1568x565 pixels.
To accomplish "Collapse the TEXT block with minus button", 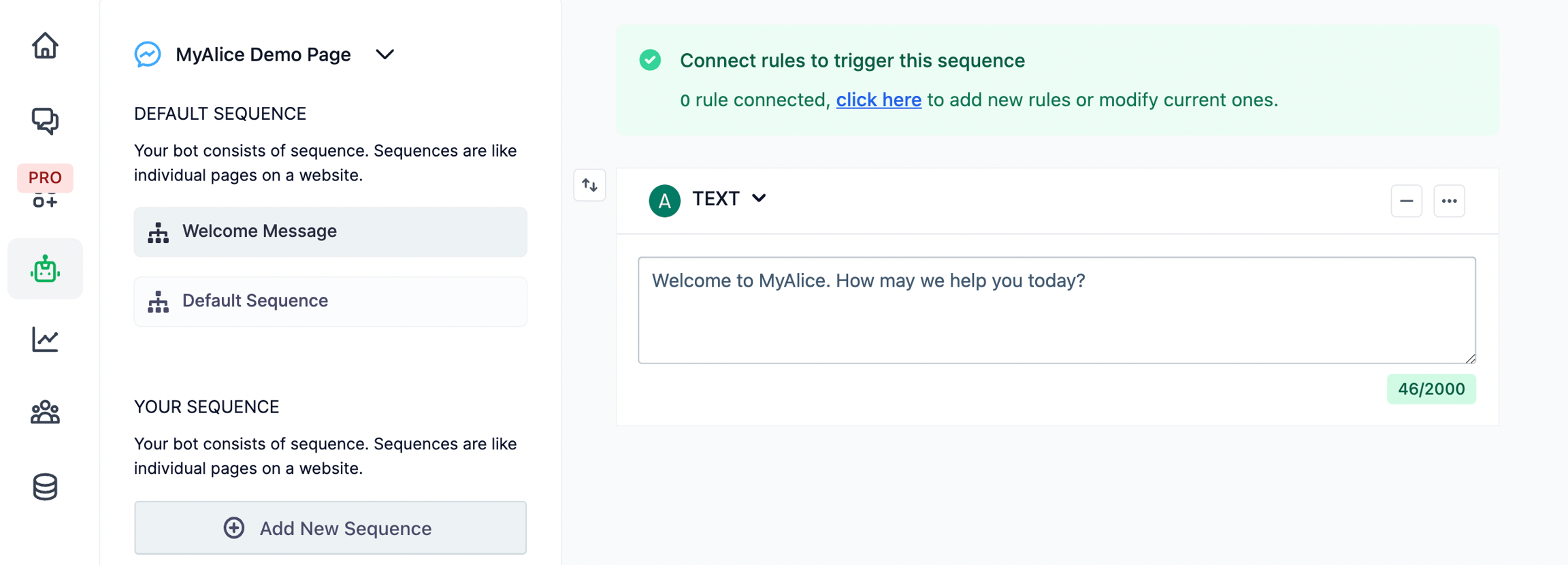I will (x=1406, y=201).
